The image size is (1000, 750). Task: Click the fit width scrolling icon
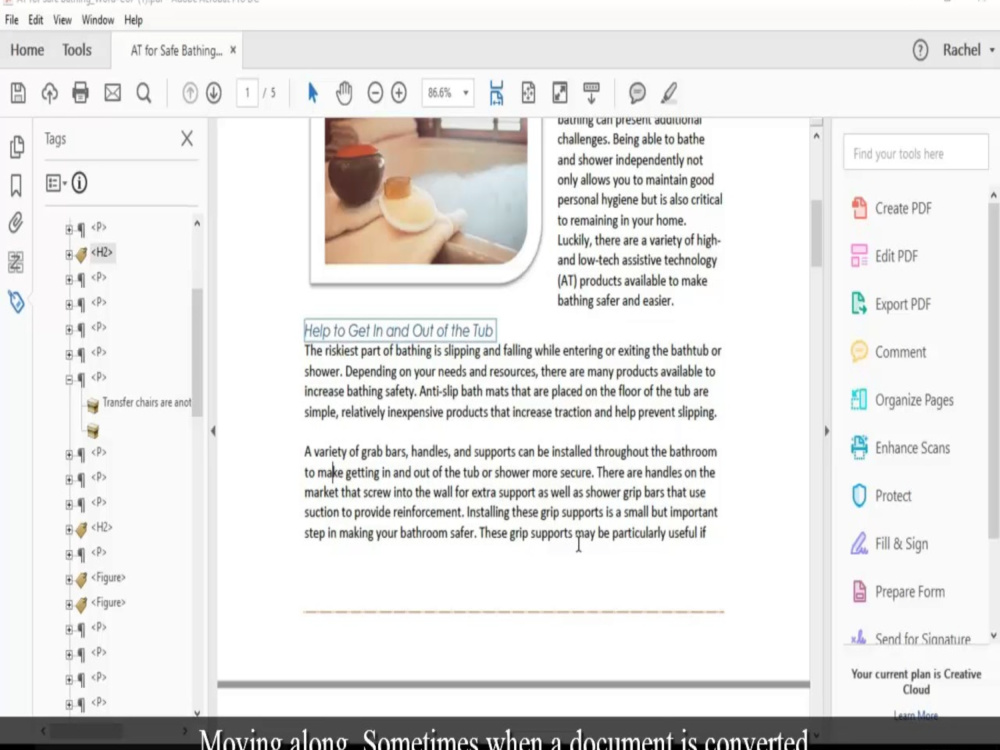(496, 92)
